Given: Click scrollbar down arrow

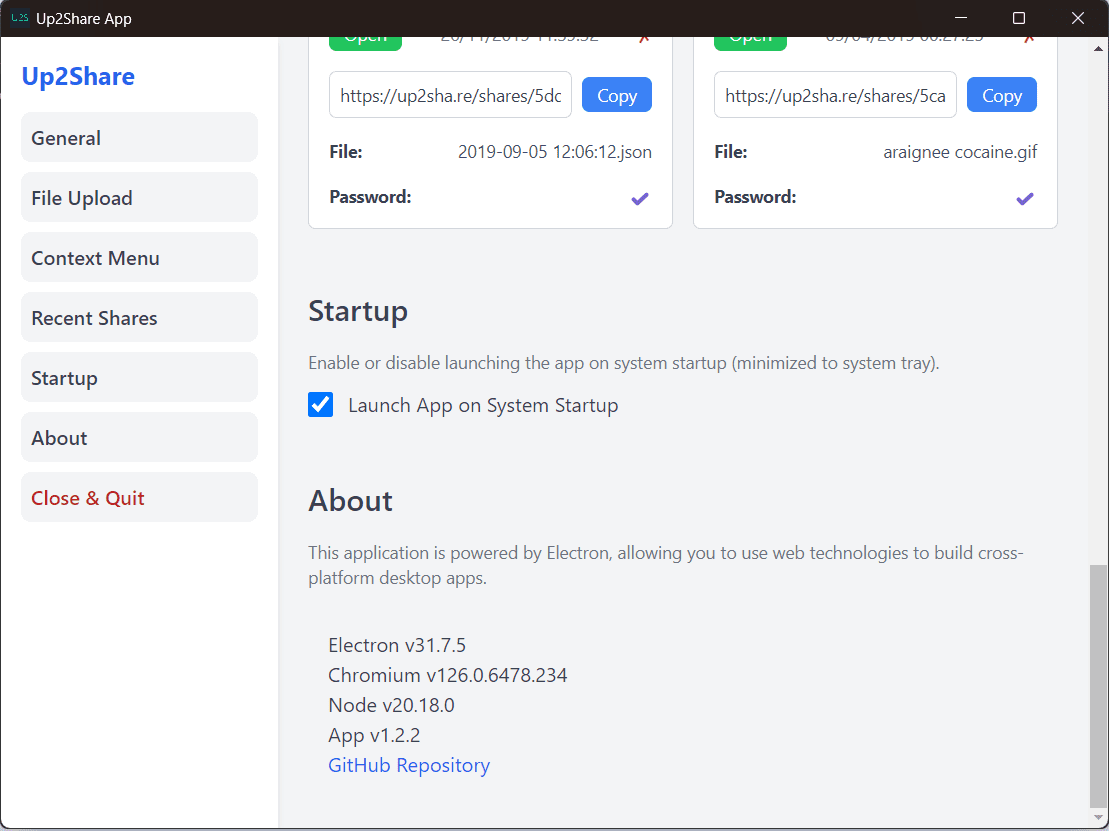Looking at the screenshot, I should pyautogui.click(x=1098, y=818).
